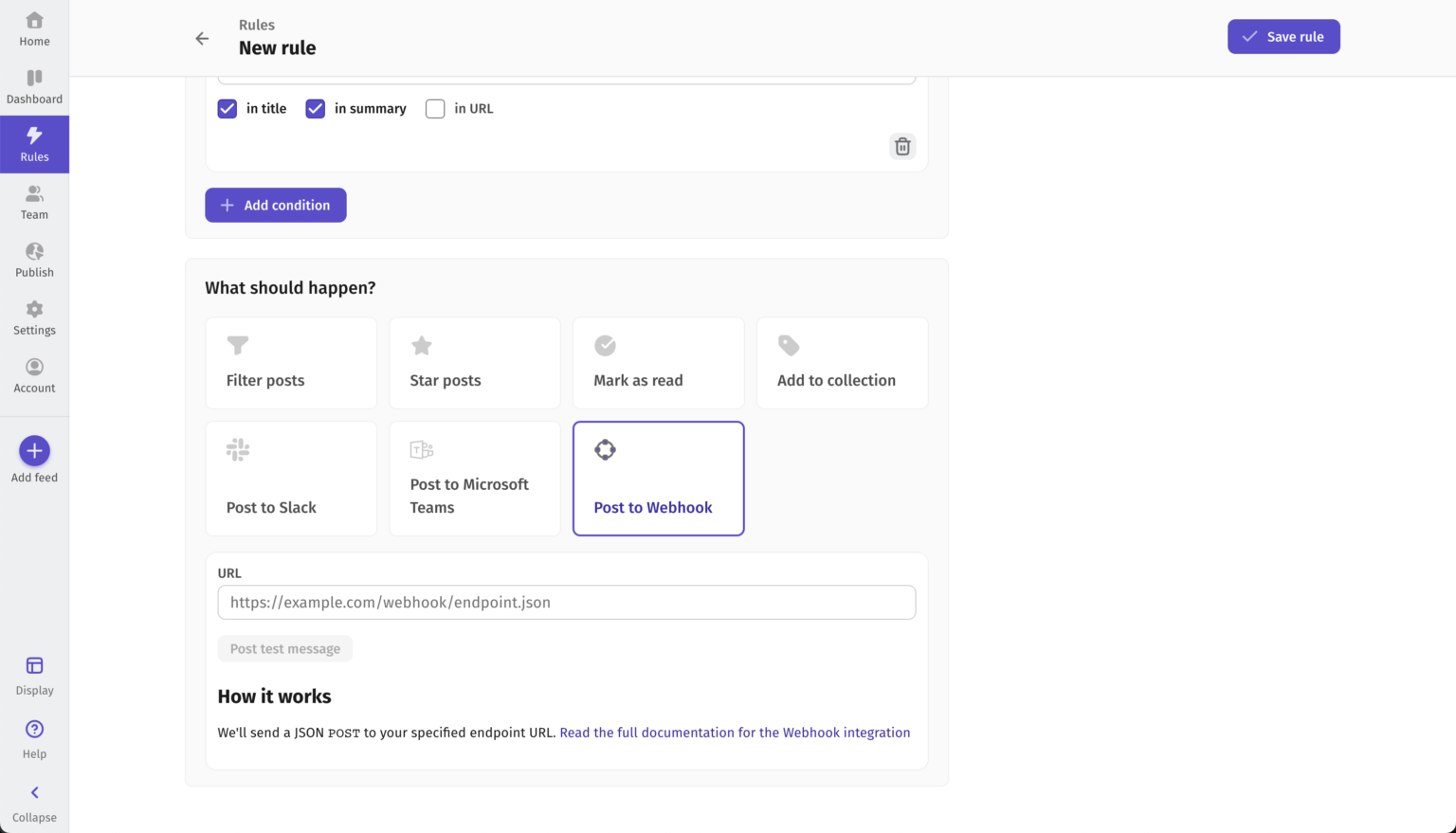
Task: Delete the condition using the trash icon
Action: click(901, 146)
